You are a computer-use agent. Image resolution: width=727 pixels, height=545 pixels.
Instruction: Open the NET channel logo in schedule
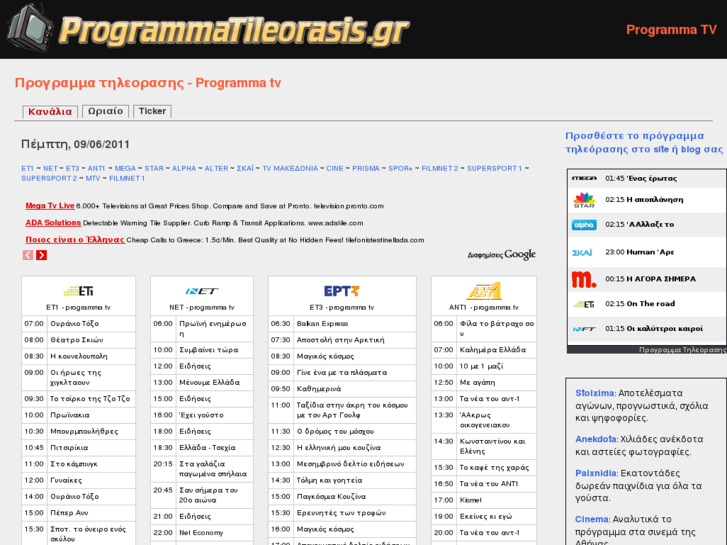[x=202, y=291]
